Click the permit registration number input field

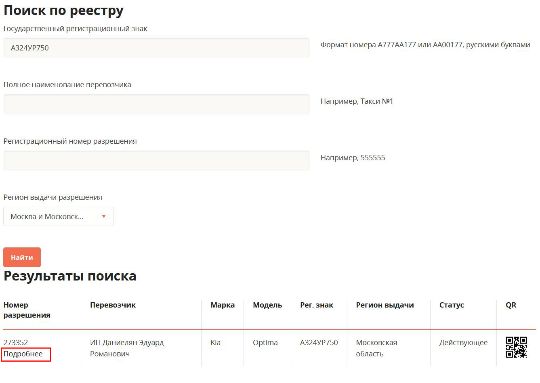coord(156,160)
